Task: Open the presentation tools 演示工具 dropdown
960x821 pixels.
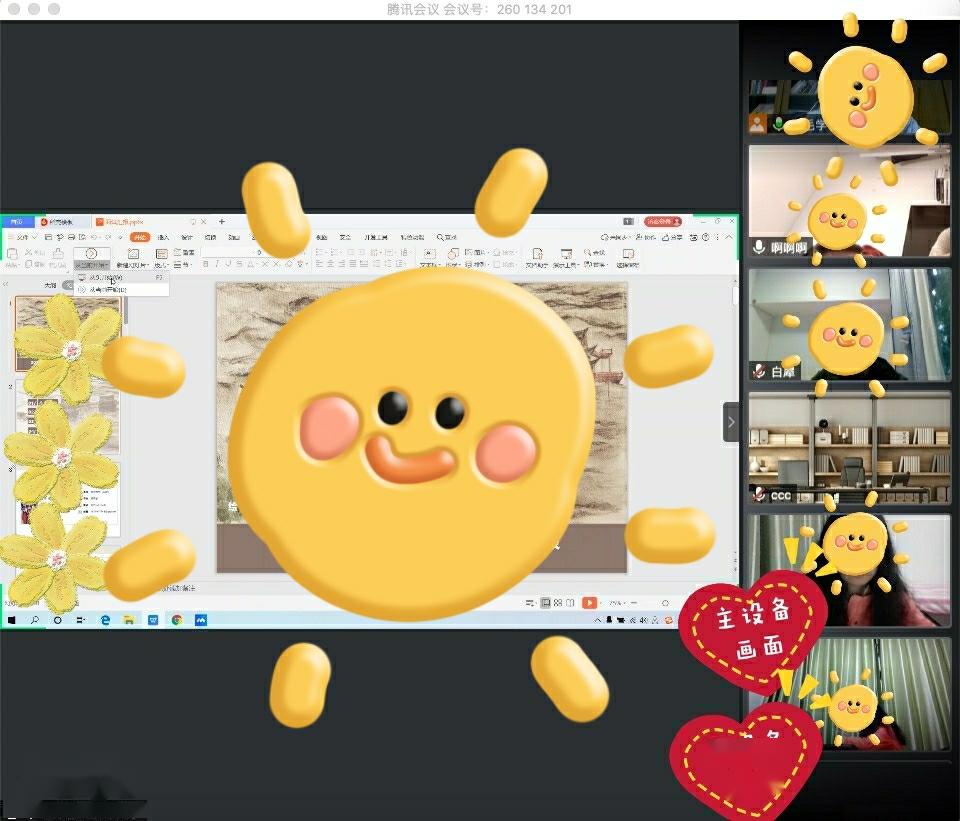Action: (x=566, y=258)
